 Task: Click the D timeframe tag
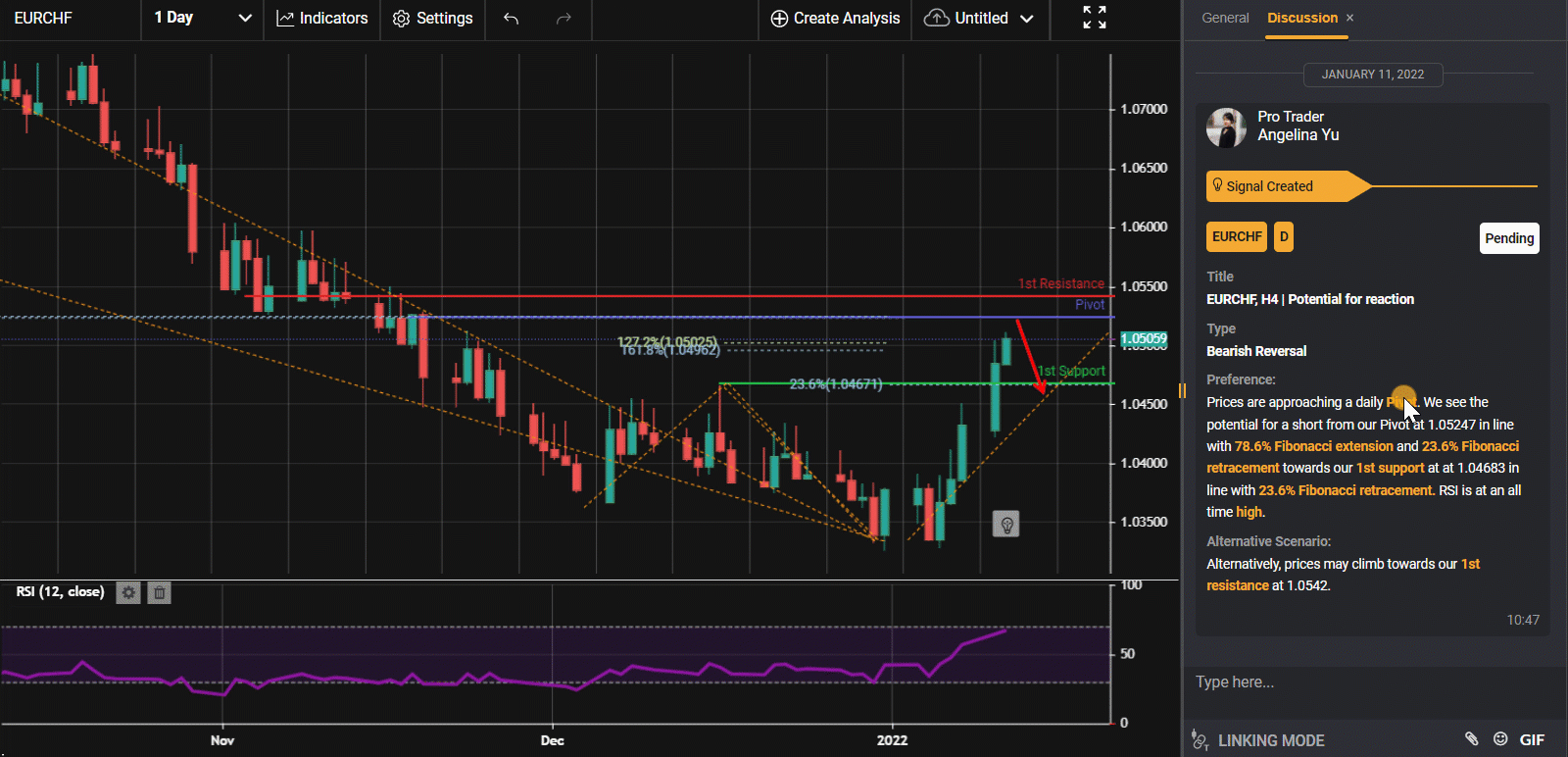(1284, 237)
